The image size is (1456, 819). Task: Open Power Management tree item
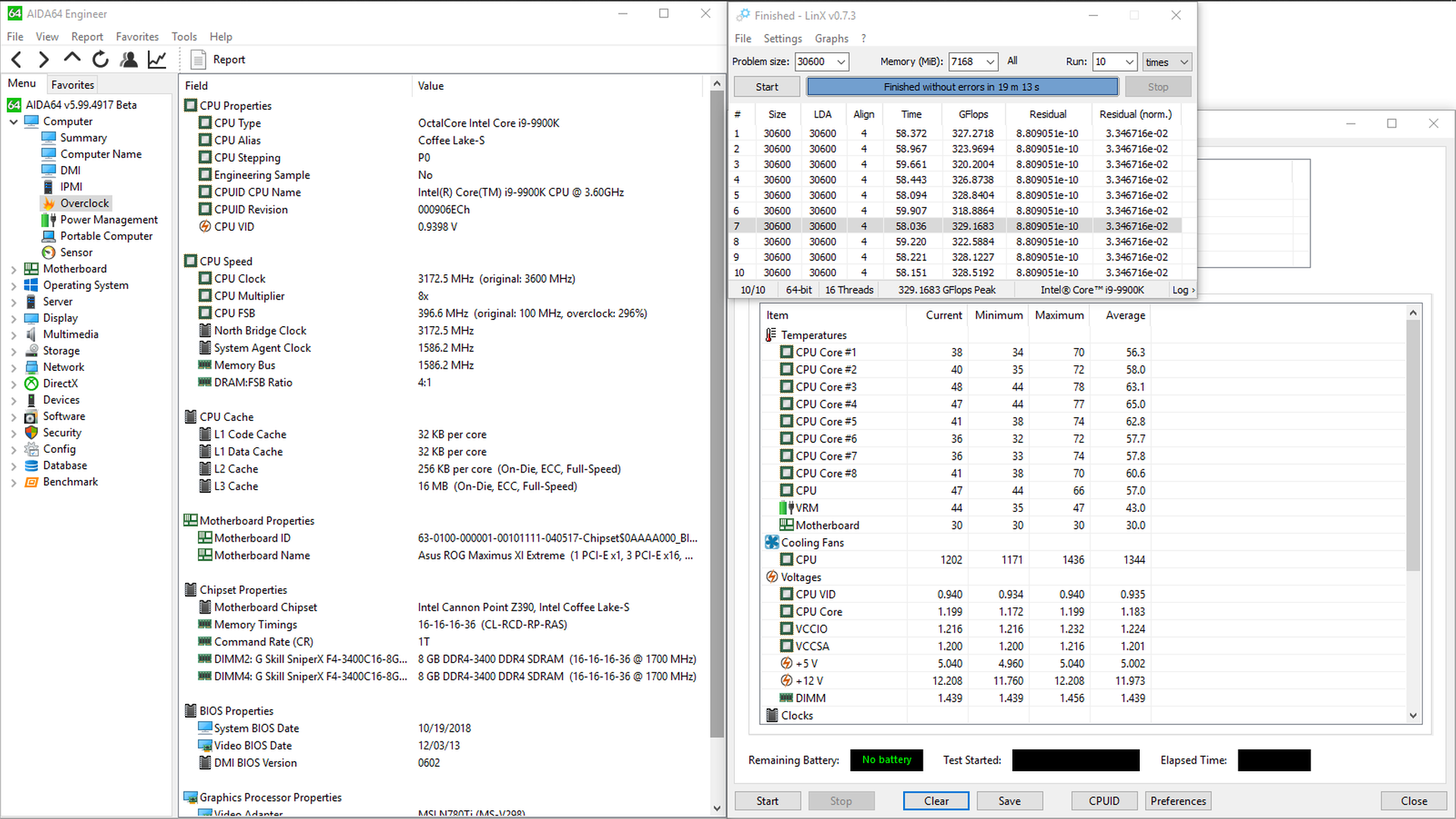click(x=109, y=219)
